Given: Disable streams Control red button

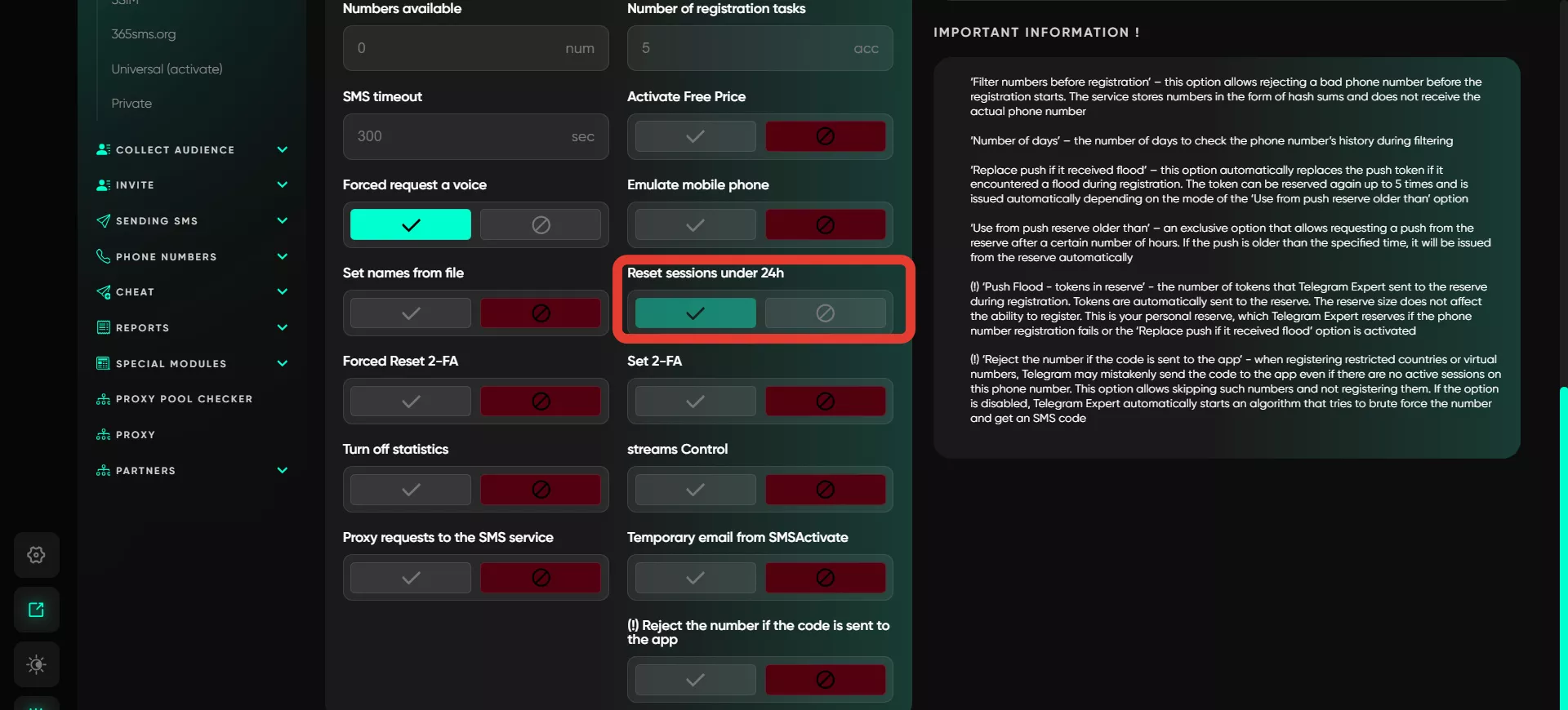Looking at the screenshot, I should click(825, 489).
